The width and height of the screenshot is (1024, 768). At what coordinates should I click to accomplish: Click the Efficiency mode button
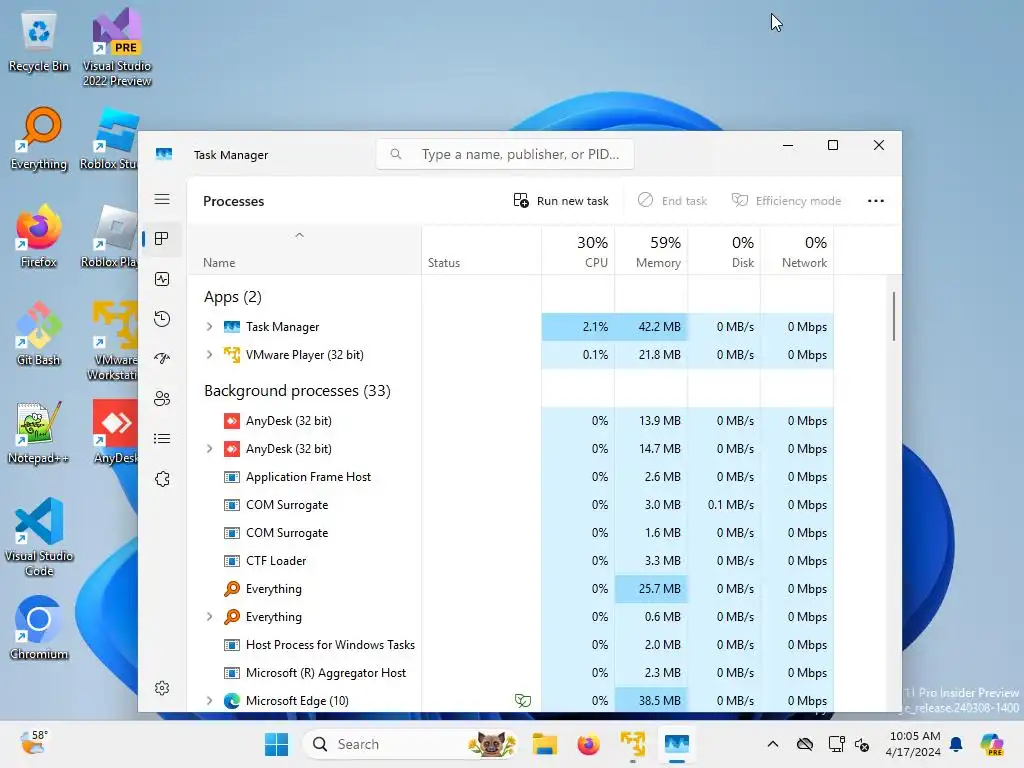pyautogui.click(x=786, y=201)
